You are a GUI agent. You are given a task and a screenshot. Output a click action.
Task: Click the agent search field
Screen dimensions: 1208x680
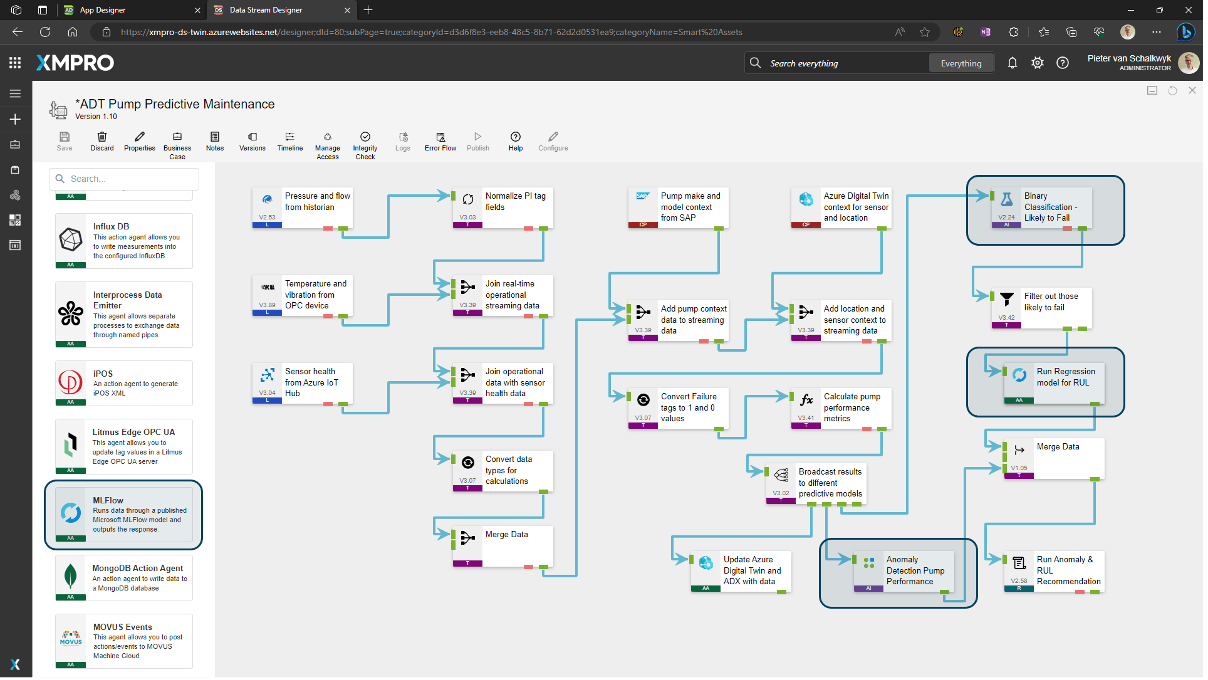coord(124,179)
